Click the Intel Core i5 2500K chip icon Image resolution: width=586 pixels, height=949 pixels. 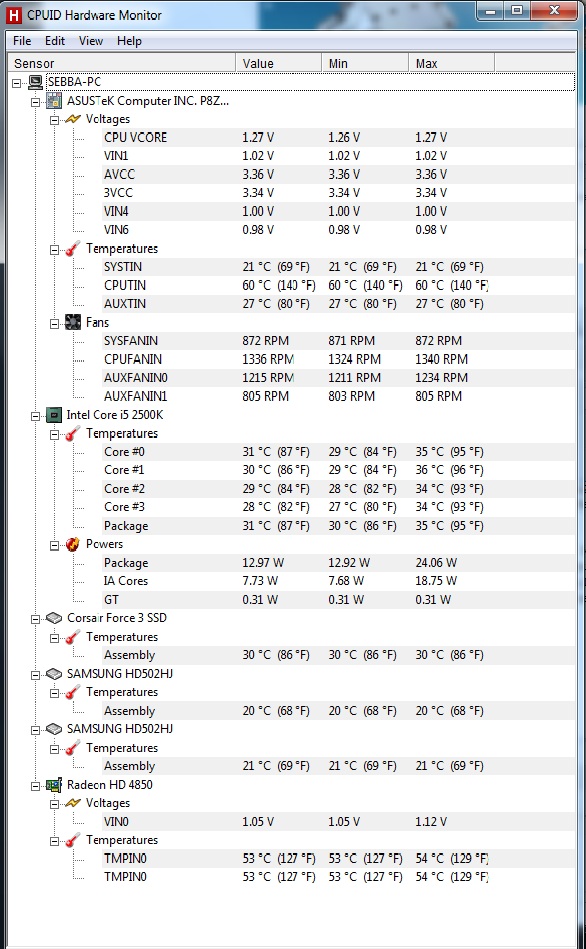pyautogui.click(x=54, y=415)
